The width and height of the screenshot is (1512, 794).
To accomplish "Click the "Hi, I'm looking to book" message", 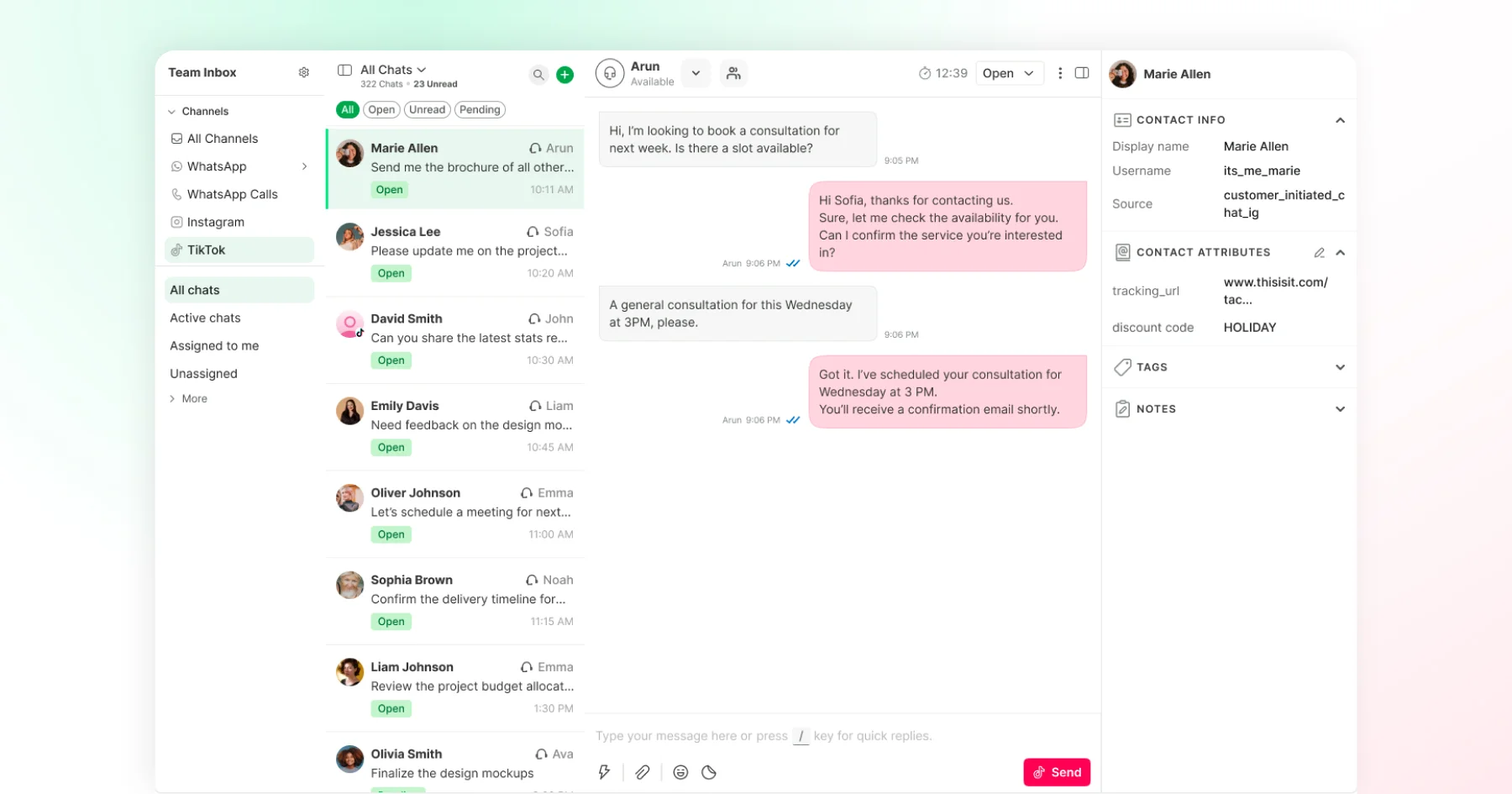I will click(738, 139).
